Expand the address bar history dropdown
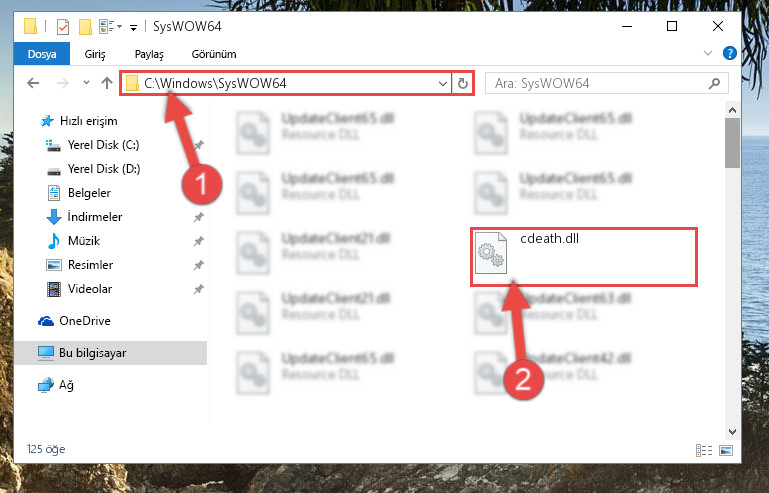The width and height of the screenshot is (769, 493). (x=442, y=83)
